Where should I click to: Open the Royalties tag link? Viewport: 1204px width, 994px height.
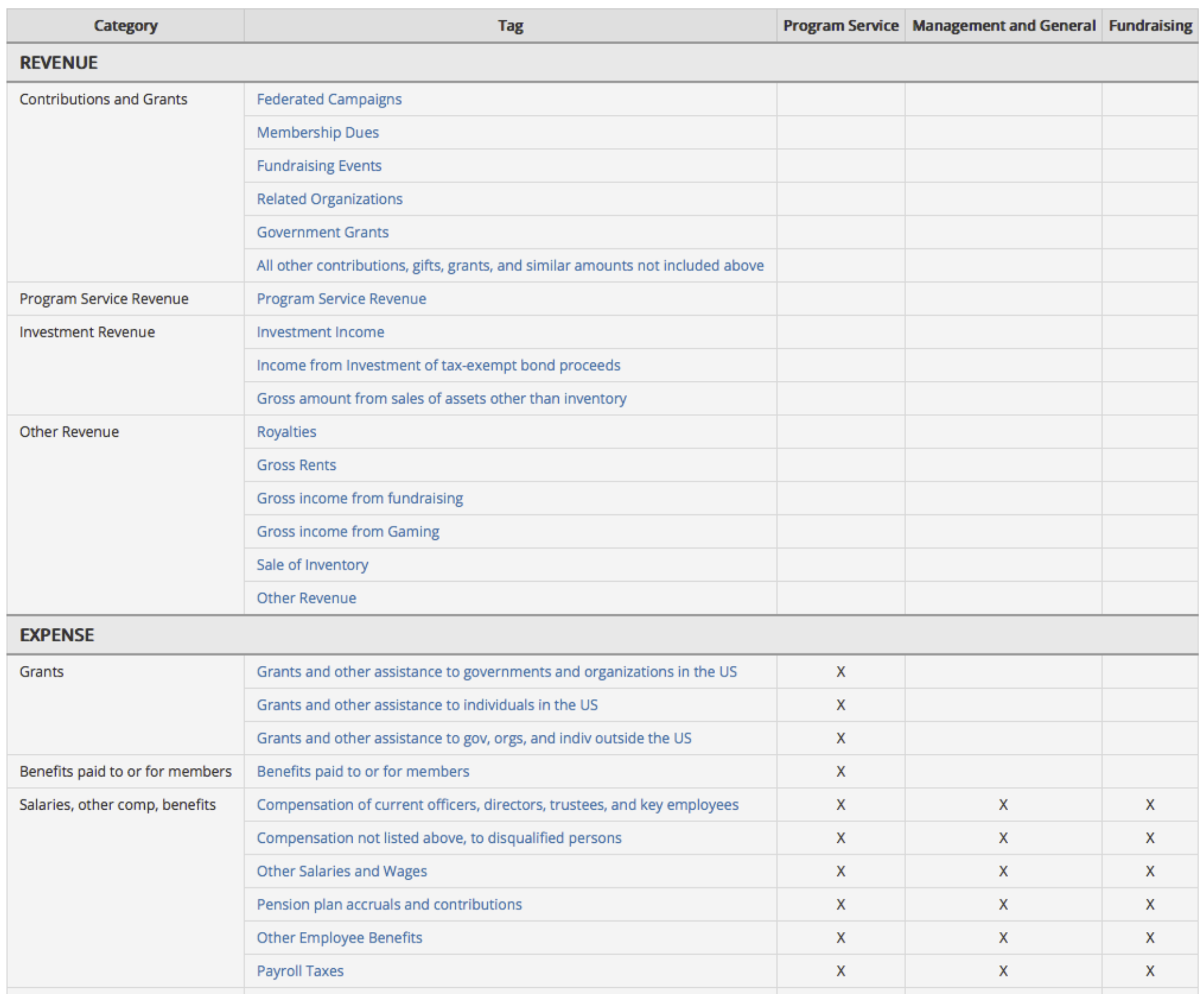pos(286,431)
